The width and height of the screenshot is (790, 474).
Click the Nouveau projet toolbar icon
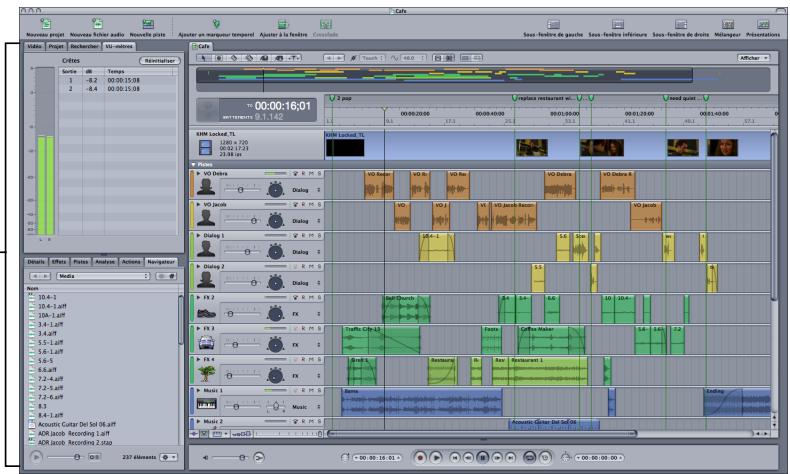(x=45, y=24)
